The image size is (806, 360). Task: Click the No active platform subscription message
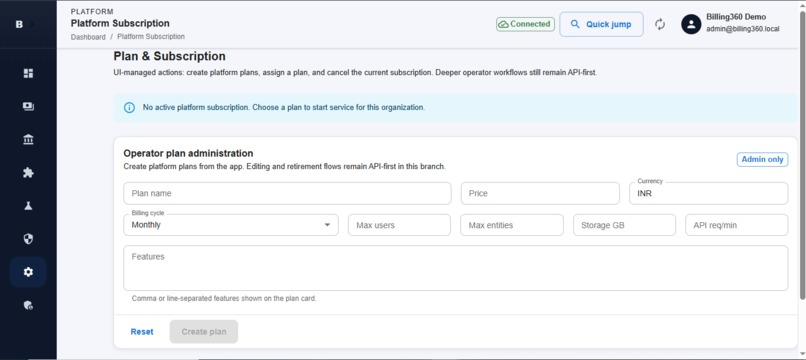284,107
